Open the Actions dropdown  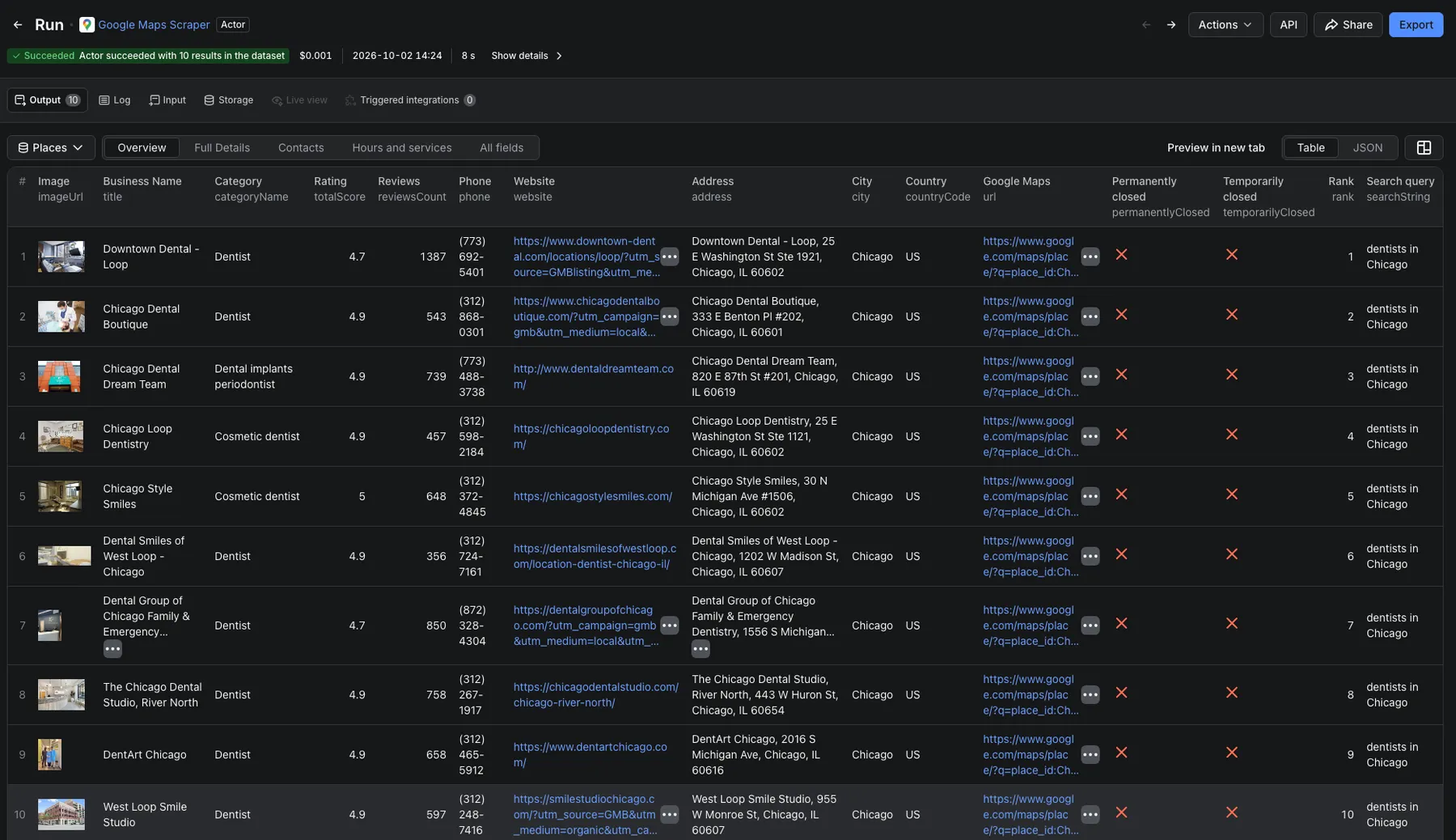1225,25
